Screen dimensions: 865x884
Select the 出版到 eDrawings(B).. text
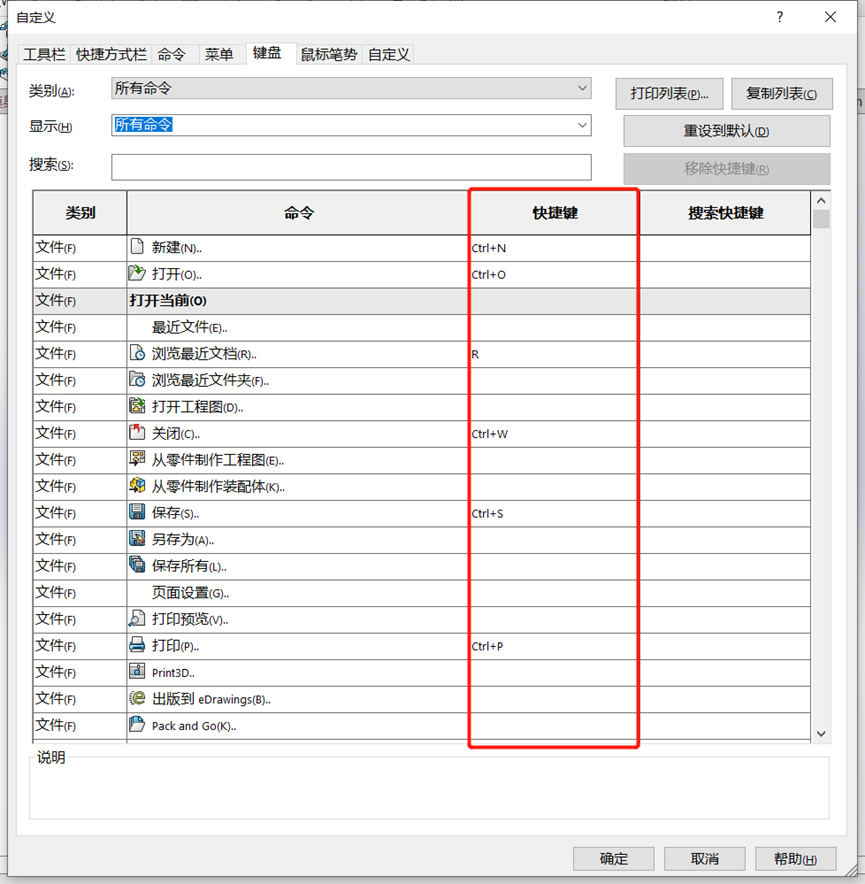[x=211, y=699]
